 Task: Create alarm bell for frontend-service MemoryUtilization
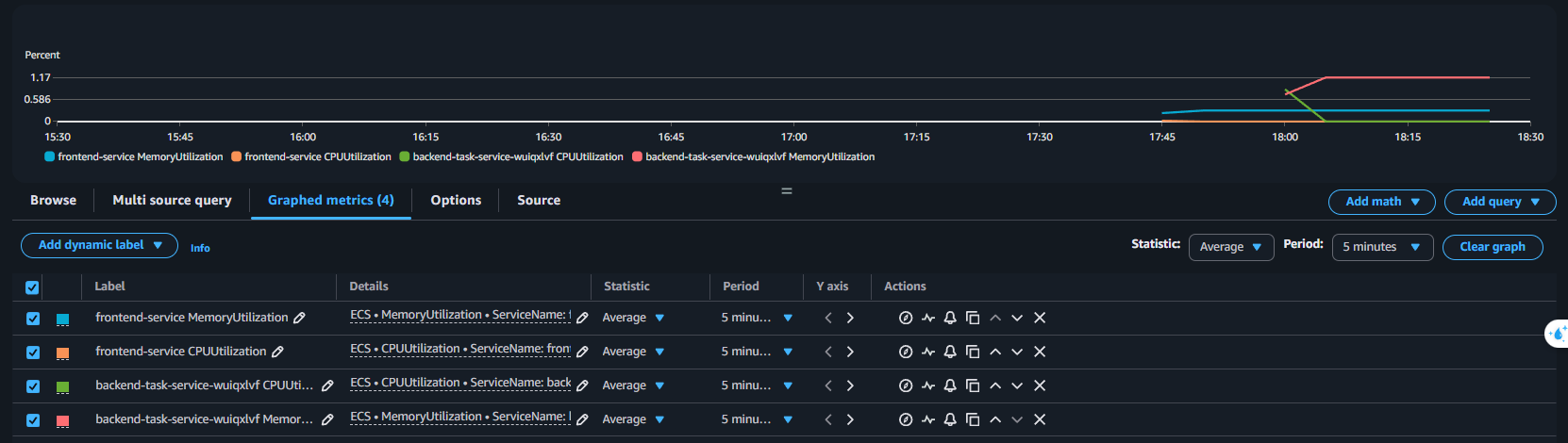950,318
